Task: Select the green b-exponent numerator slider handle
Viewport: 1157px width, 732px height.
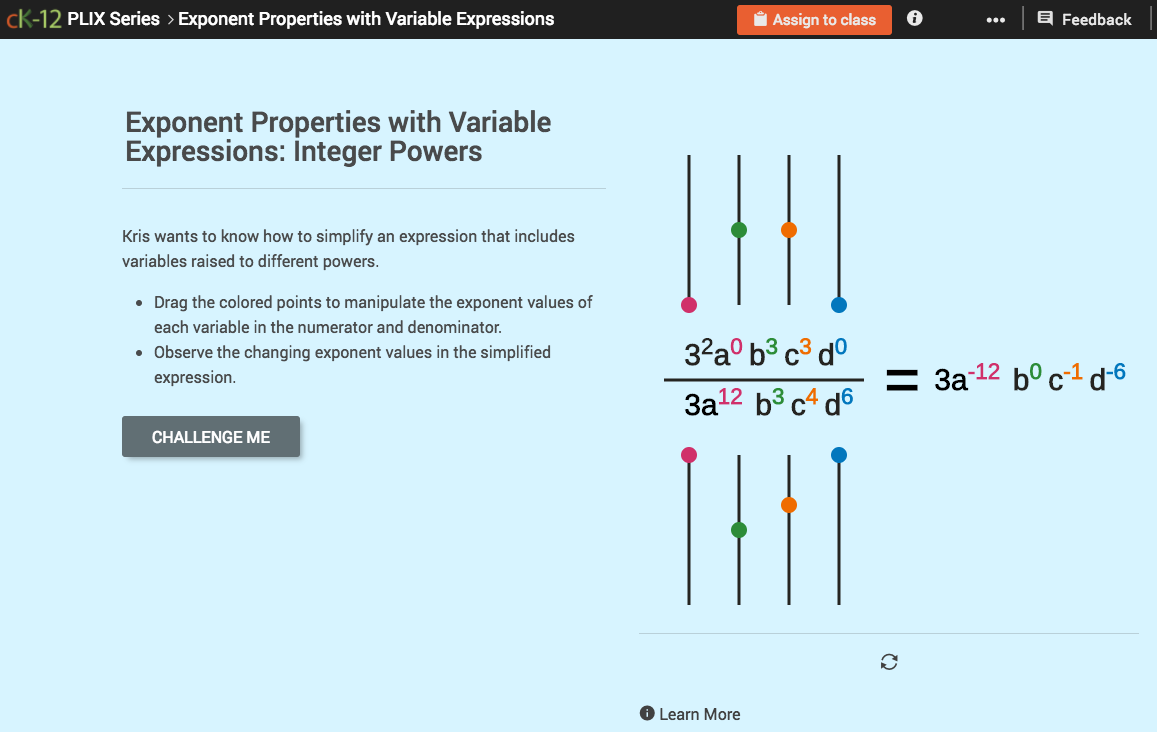Action: (x=738, y=229)
